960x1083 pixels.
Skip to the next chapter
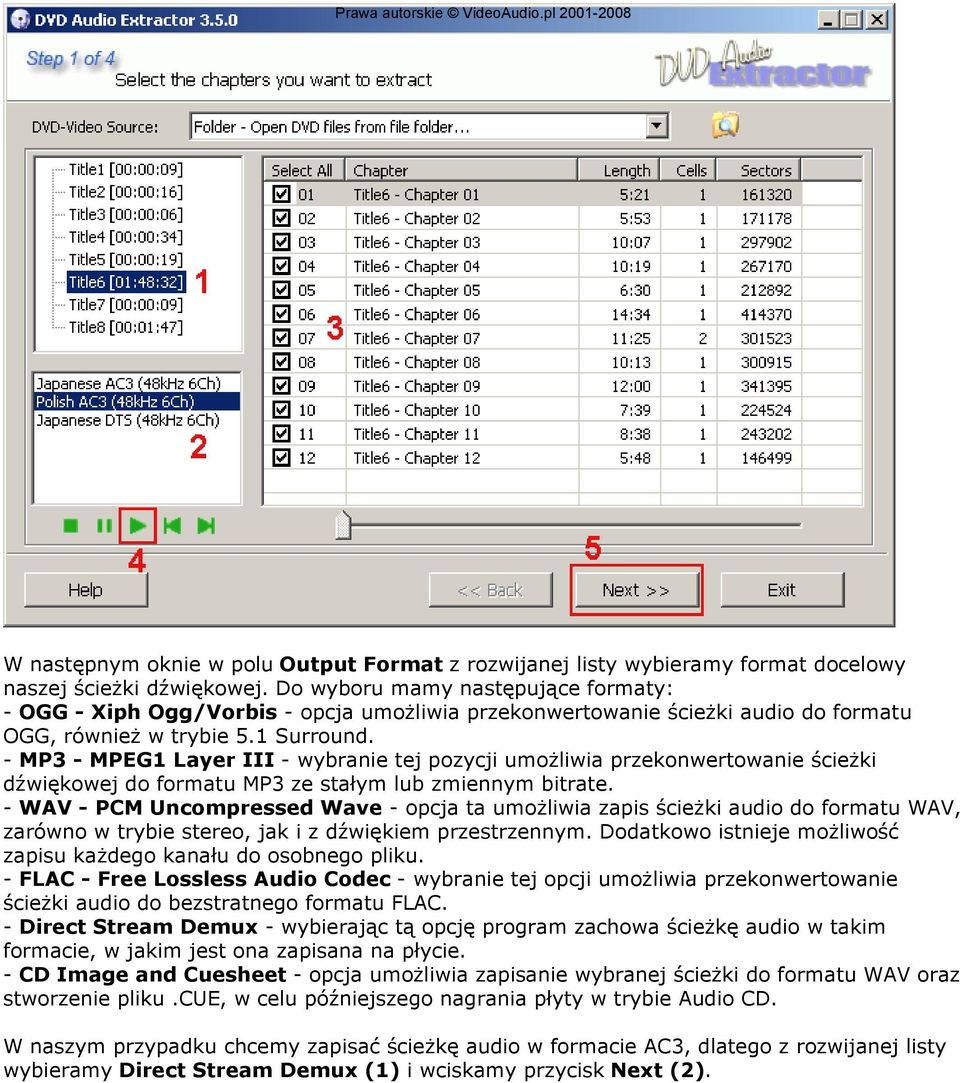206,526
